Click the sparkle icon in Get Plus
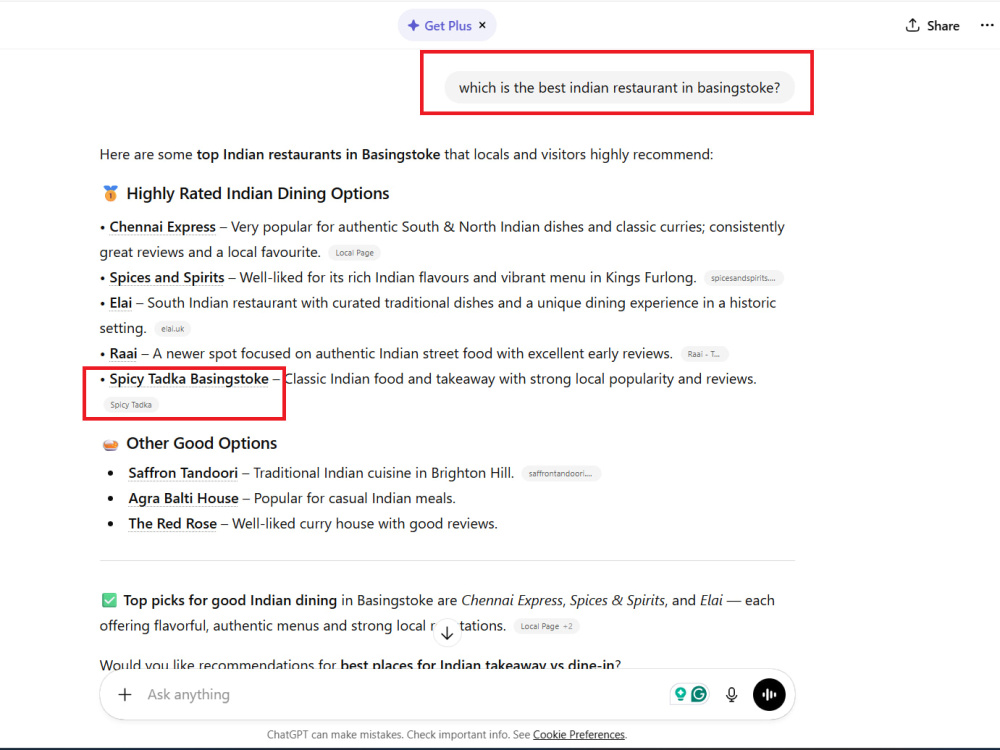The height and width of the screenshot is (750, 1000). pyautogui.click(x=413, y=26)
